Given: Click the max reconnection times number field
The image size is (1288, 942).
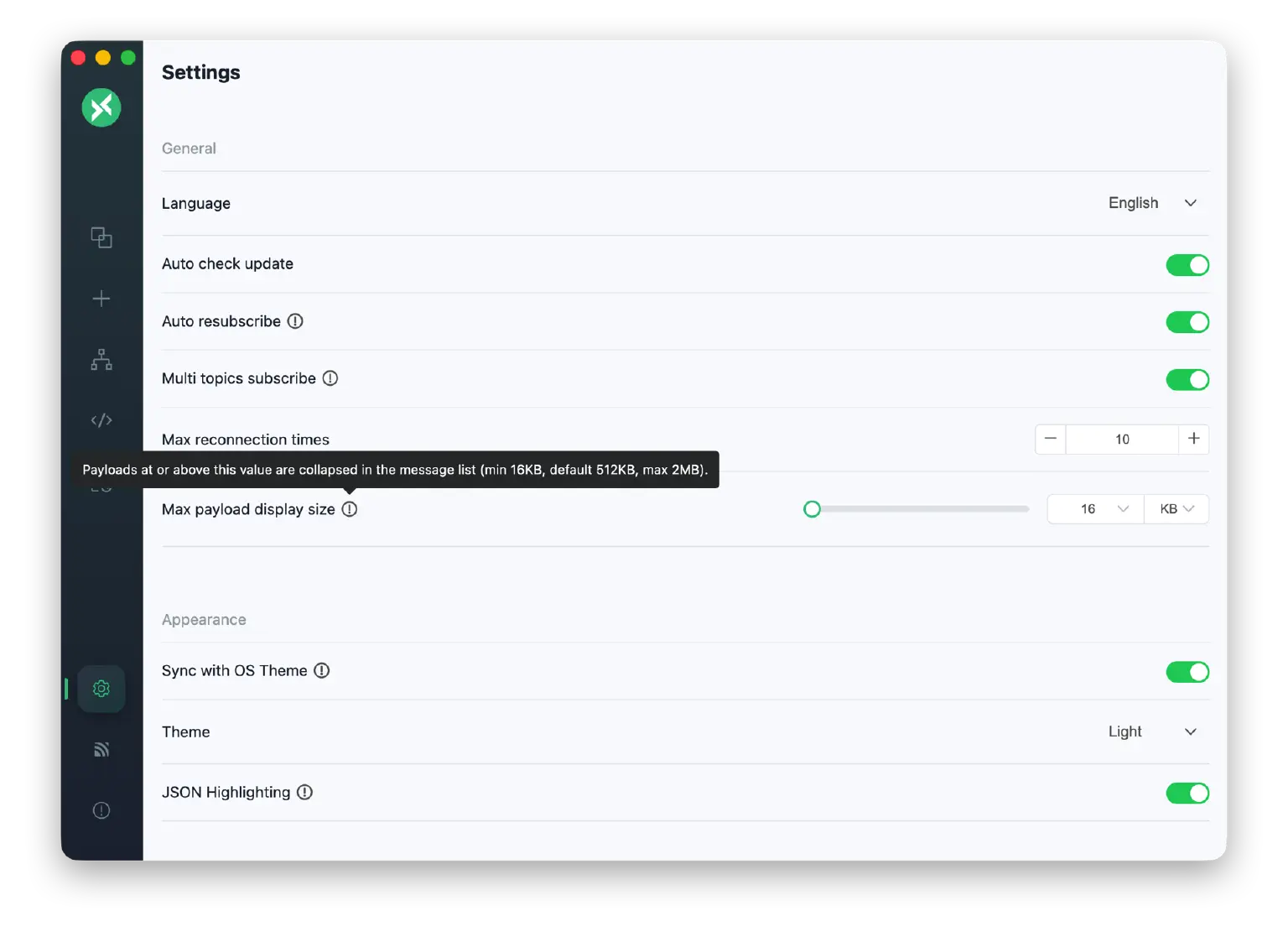Looking at the screenshot, I should pos(1122,439).
